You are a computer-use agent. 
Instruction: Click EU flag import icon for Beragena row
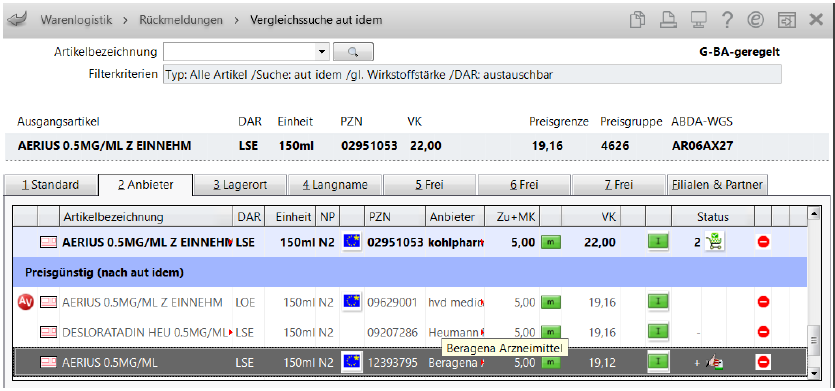(x=351, y=362)
